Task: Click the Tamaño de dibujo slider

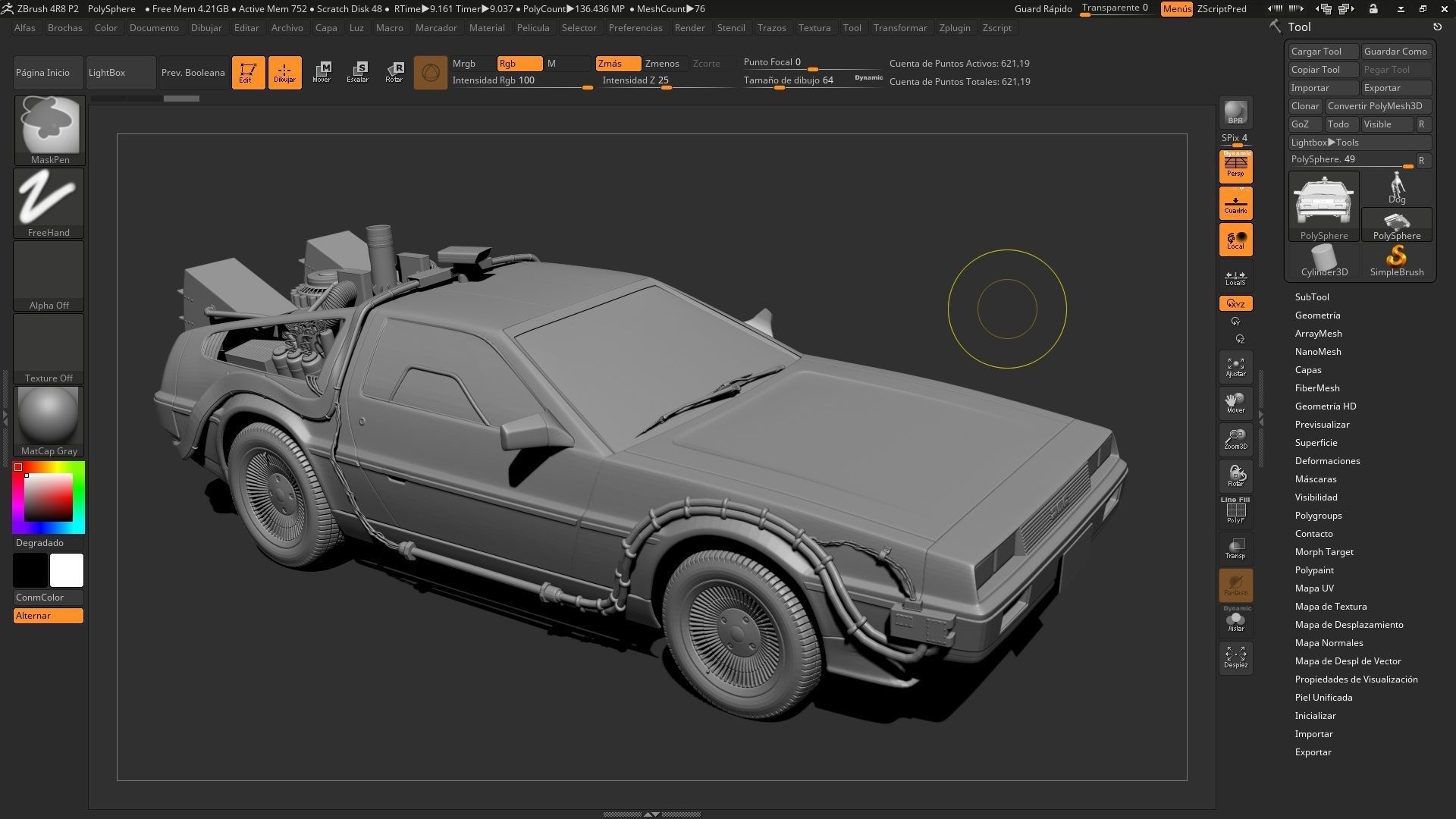Action: (814, 81)
